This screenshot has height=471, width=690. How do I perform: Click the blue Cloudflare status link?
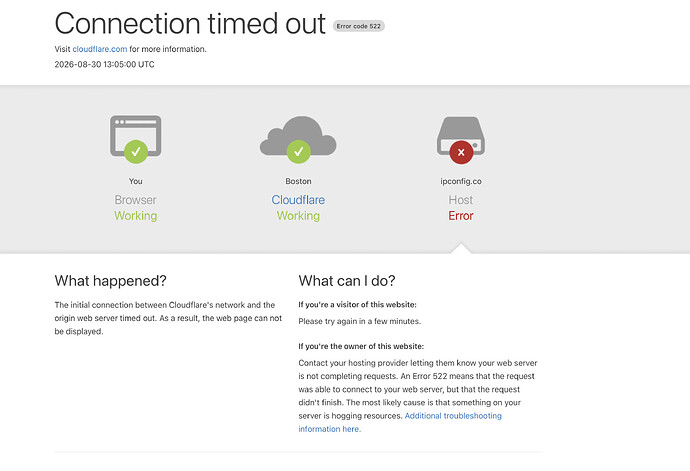point(298,200)
